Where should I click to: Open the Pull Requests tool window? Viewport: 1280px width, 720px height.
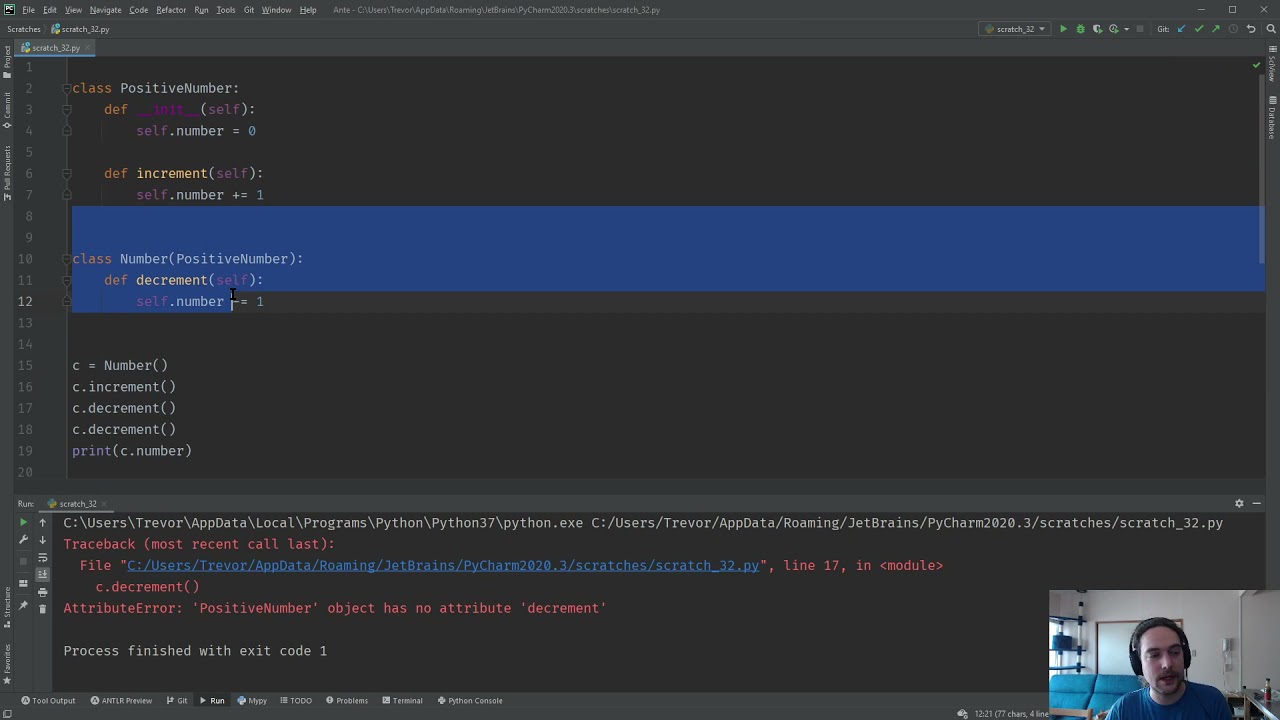point(7,175)
